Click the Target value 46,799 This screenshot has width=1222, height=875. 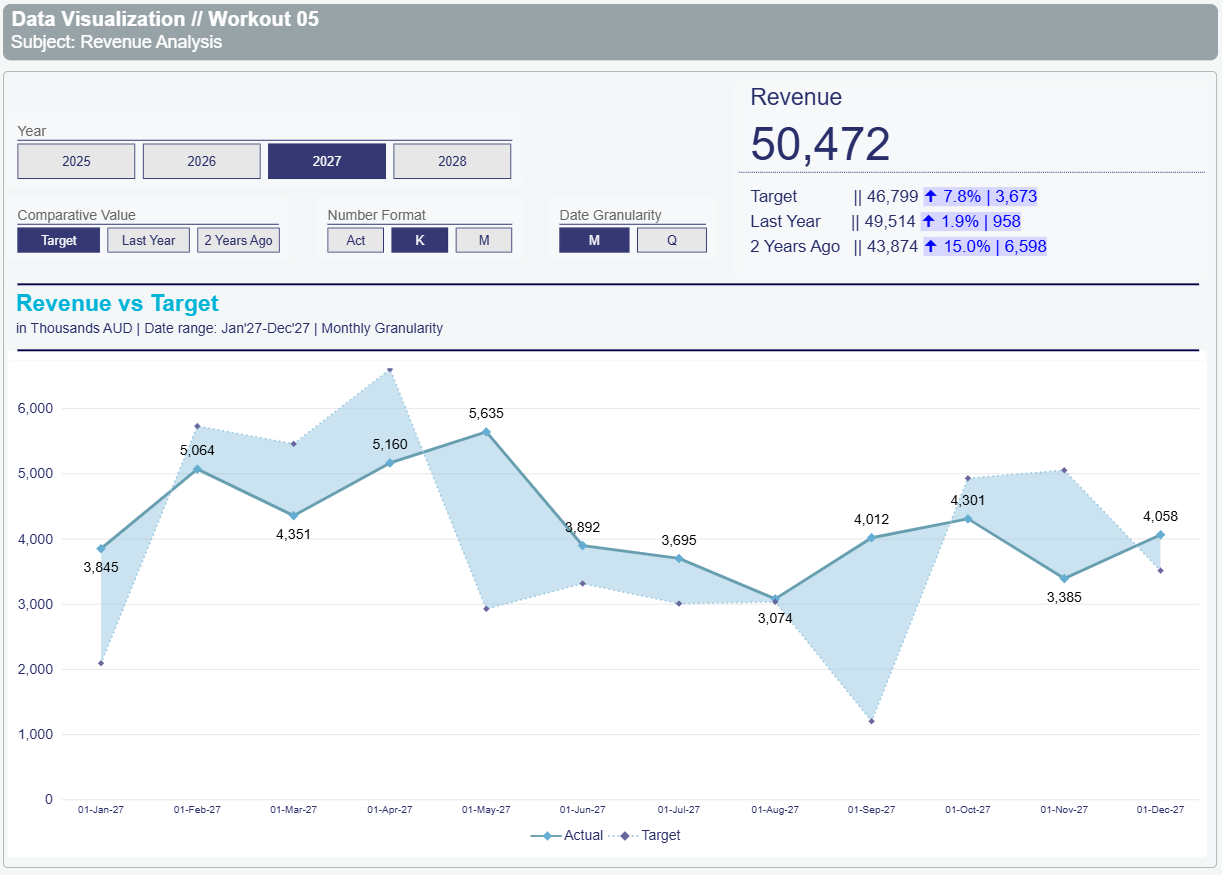tap(892, 196)
